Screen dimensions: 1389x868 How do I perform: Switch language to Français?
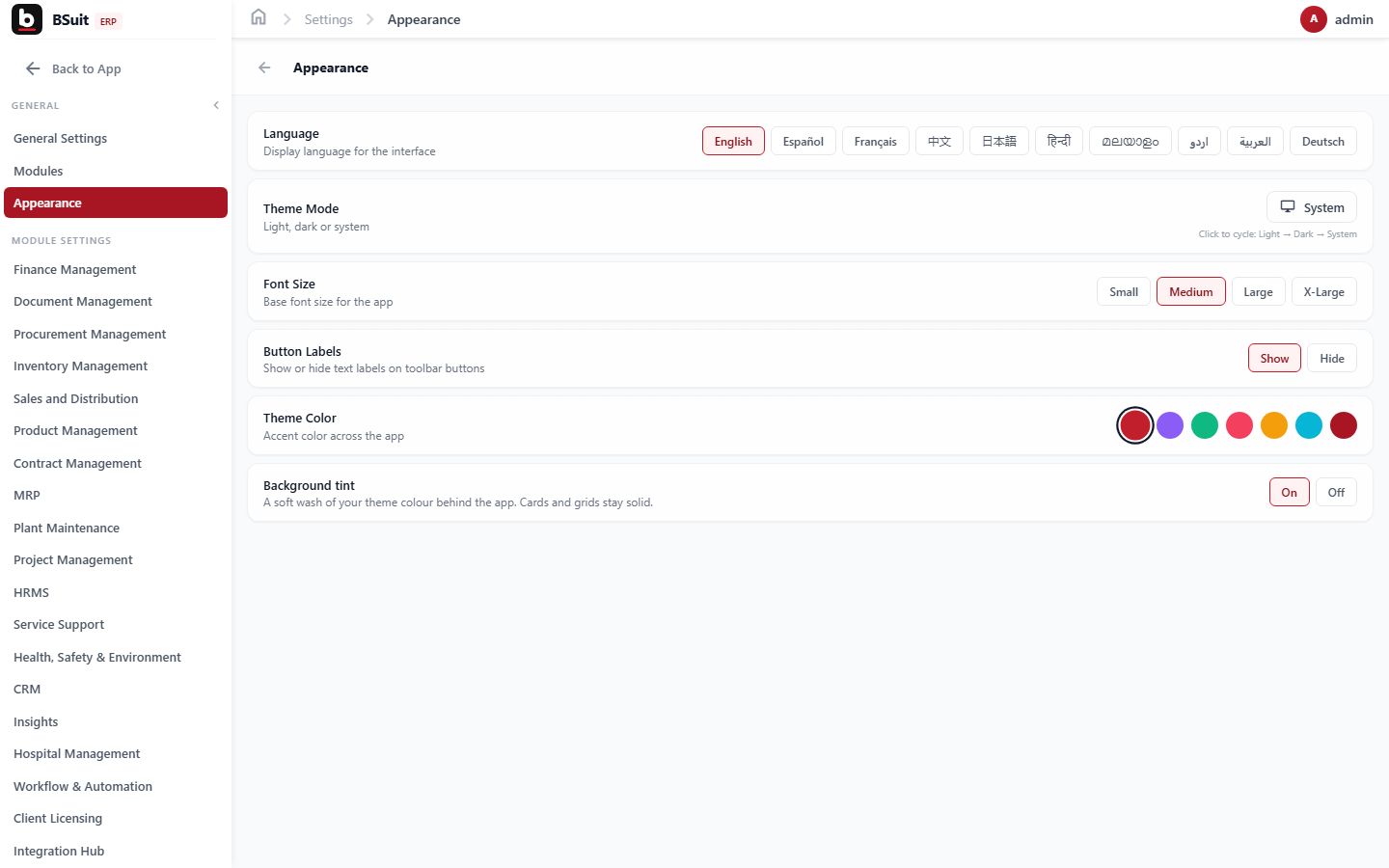coord(875,141)
